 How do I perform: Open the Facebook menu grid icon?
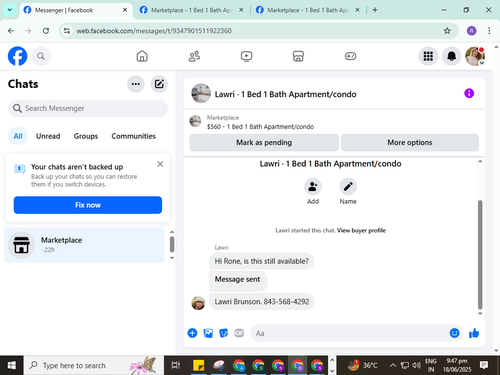coord(428,56)
